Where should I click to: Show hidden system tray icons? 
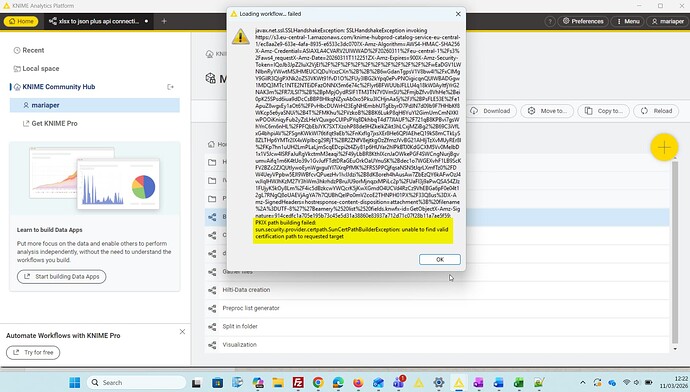(x=583, y=383)
